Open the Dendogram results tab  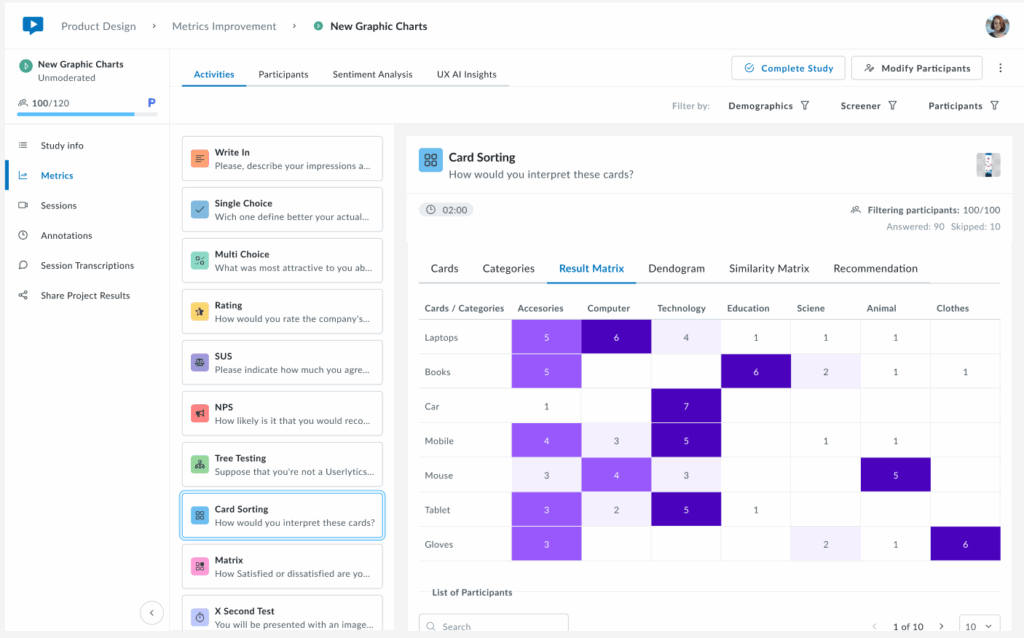[x=676, y=268]
